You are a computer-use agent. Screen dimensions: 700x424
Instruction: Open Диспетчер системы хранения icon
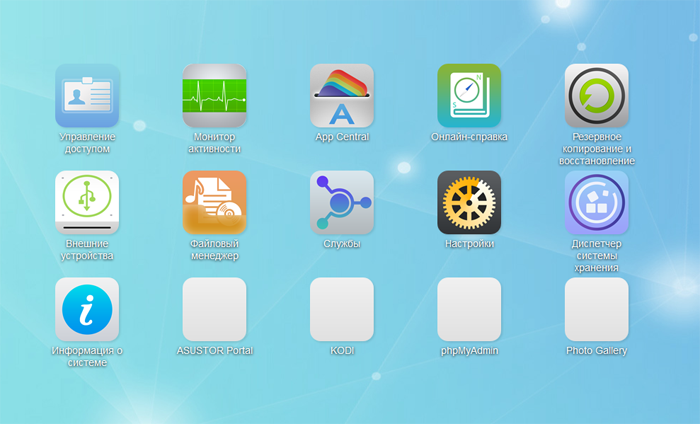pyautogui.click(x=596, y=202)
